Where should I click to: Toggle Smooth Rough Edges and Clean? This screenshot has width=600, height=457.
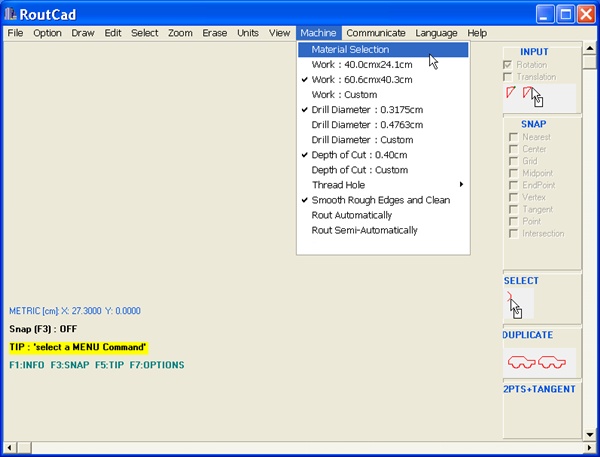(x=383, y=200)
